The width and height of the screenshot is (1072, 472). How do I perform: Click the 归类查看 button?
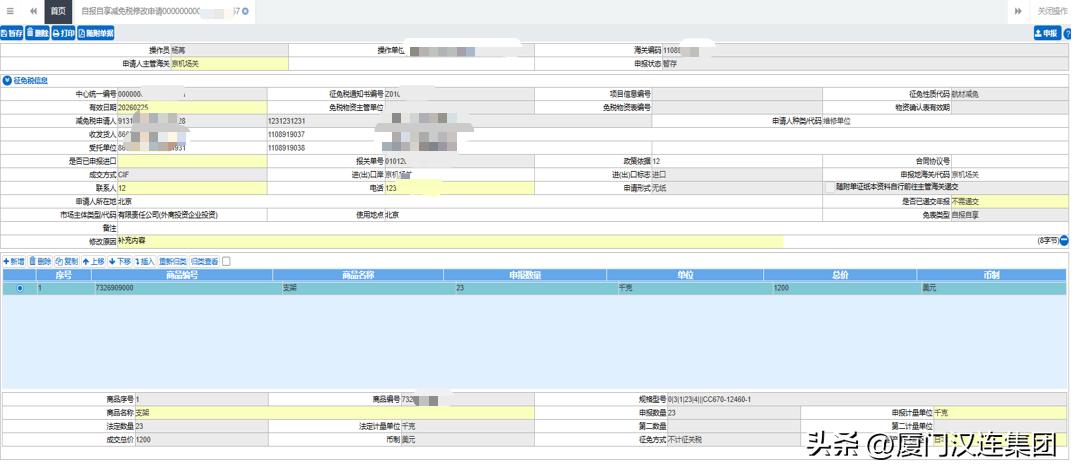(204, 261)
